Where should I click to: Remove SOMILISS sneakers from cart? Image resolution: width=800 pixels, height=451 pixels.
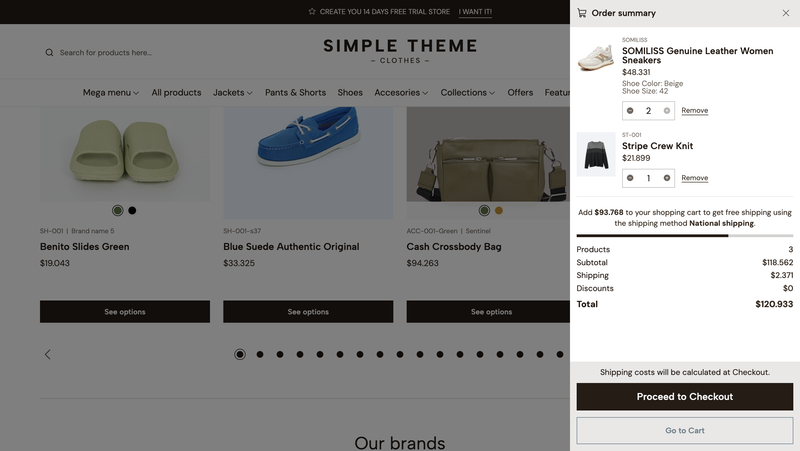point(695,111)
